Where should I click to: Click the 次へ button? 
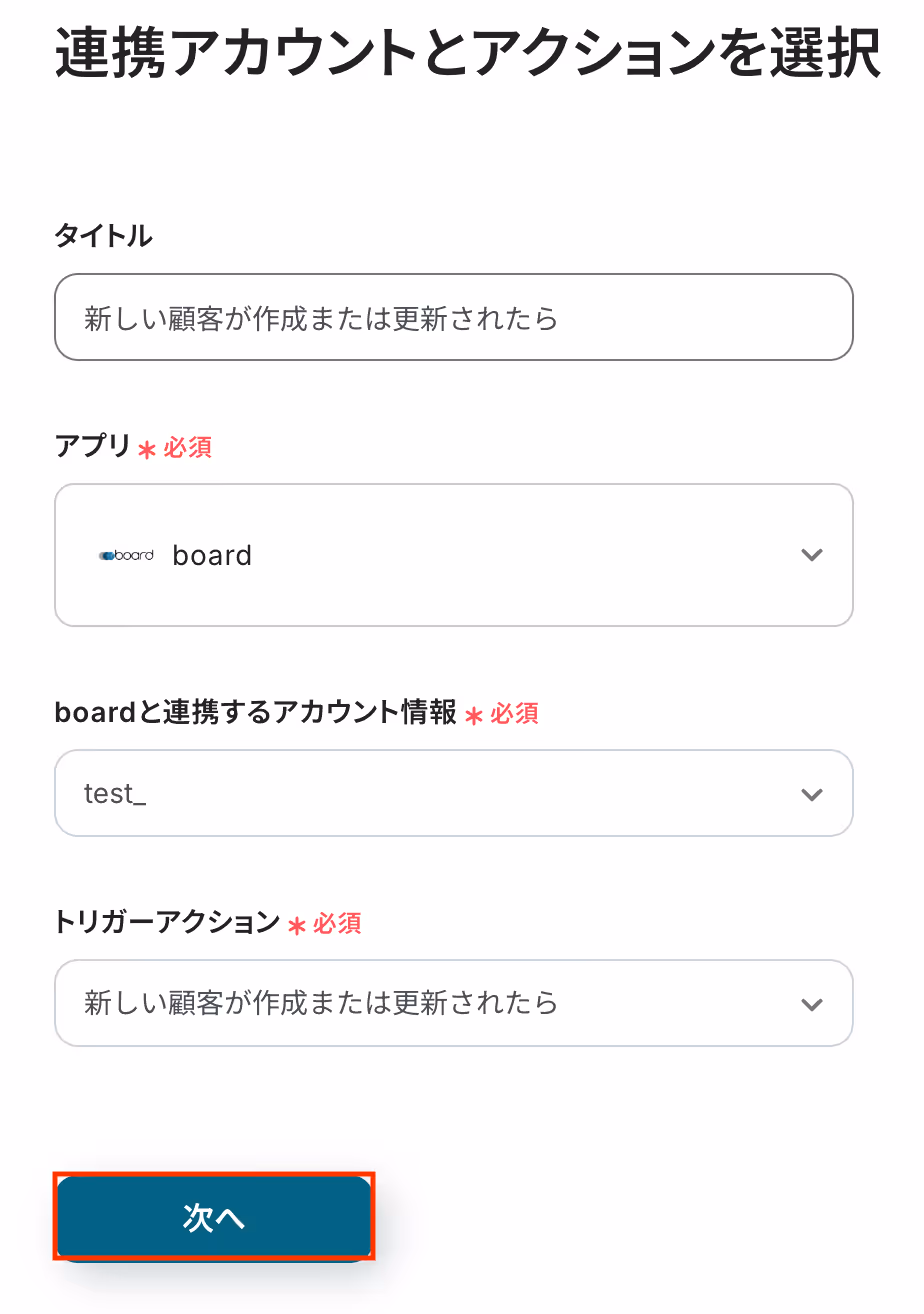(x=214, y=1217)
